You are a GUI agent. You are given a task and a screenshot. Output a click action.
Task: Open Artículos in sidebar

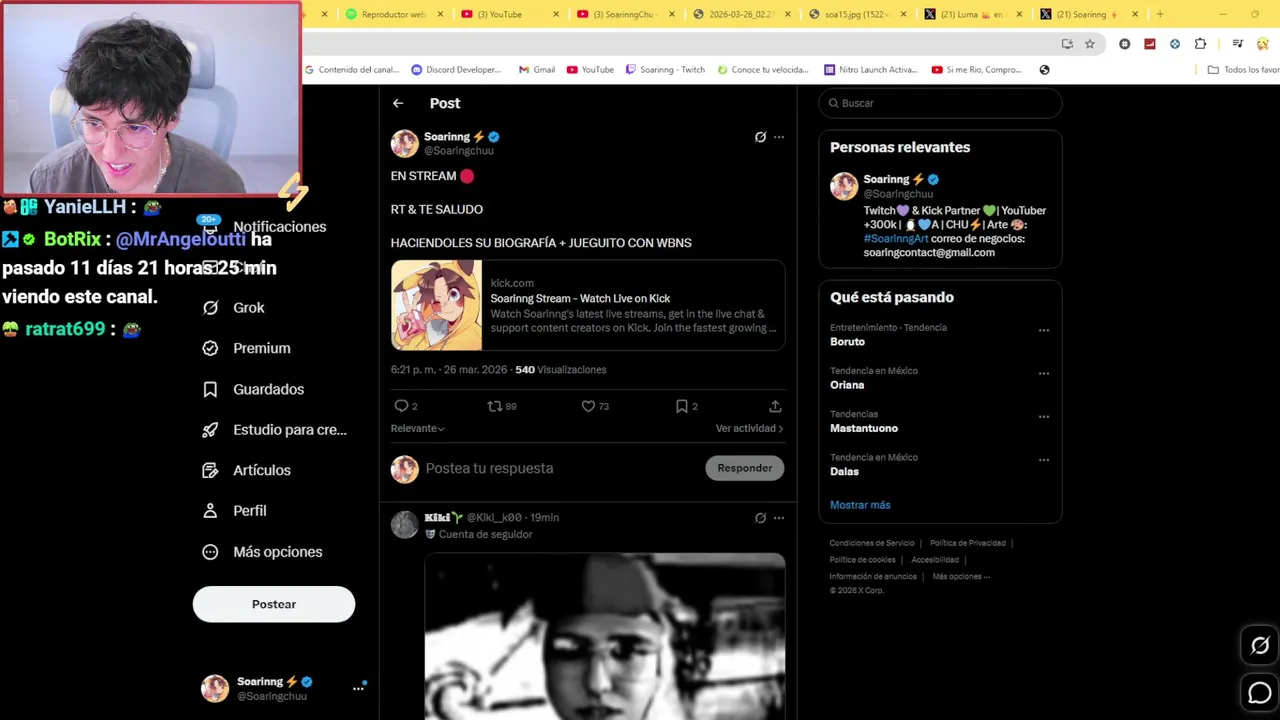pos(246,470)
